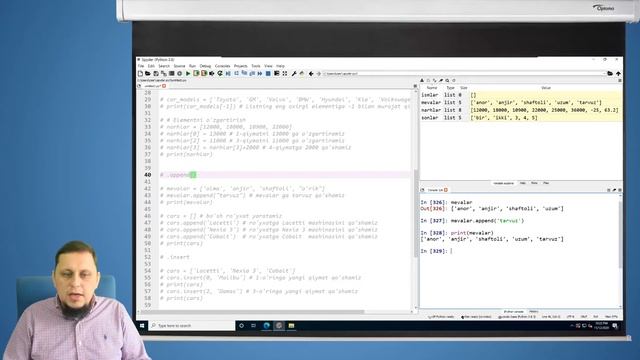Open the View menu
Viewport: 640px width, 360px height.
click(268, 66)
